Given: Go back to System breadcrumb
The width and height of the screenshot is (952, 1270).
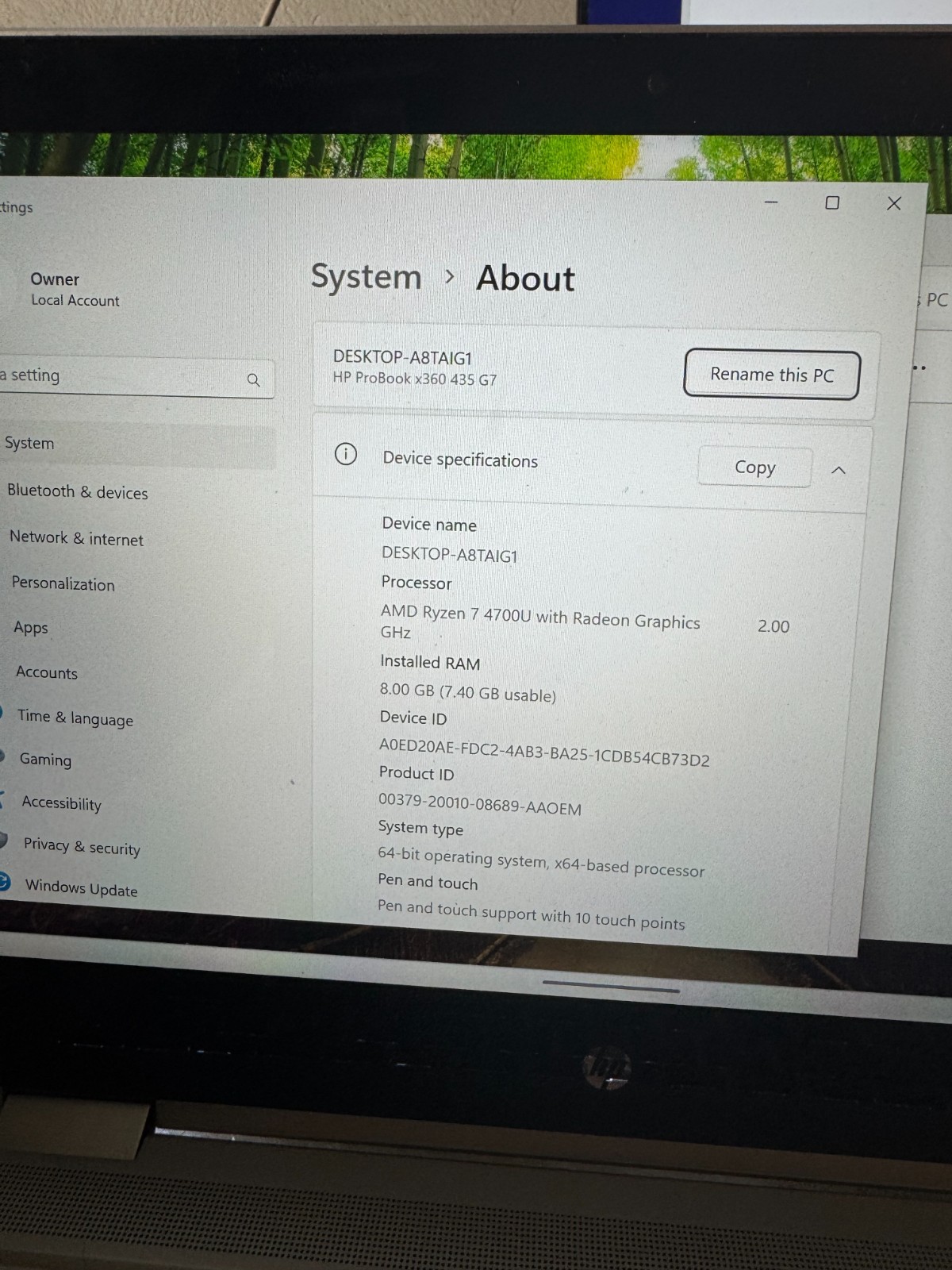Looking at the screenshot, I should 366,277.
